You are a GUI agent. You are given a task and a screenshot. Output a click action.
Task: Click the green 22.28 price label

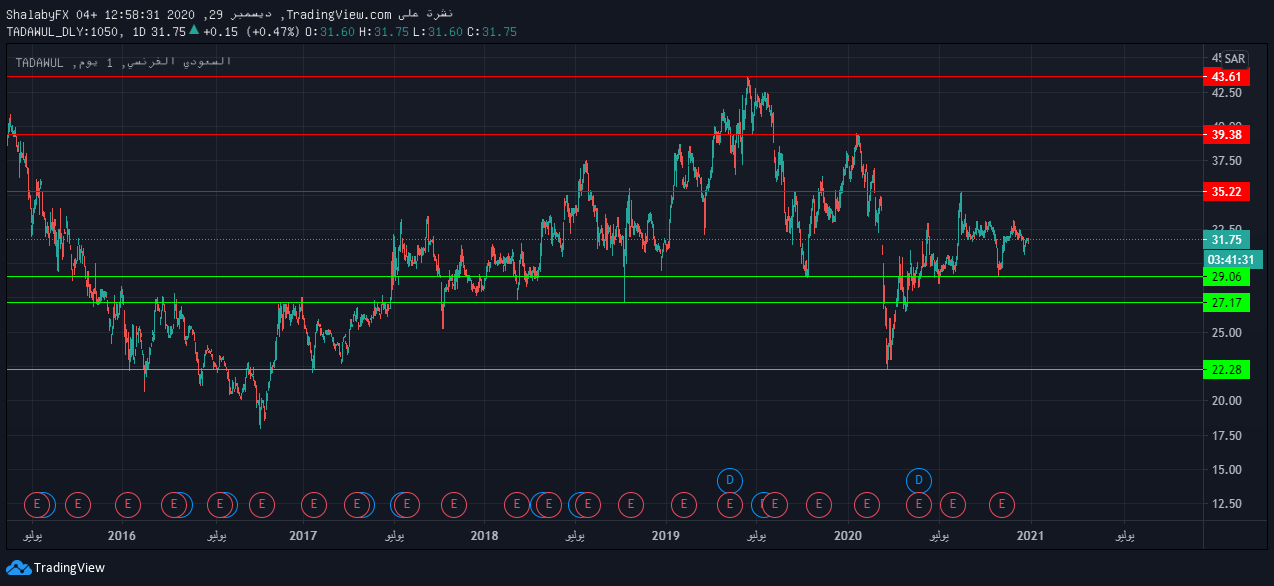click(1226, 370)
